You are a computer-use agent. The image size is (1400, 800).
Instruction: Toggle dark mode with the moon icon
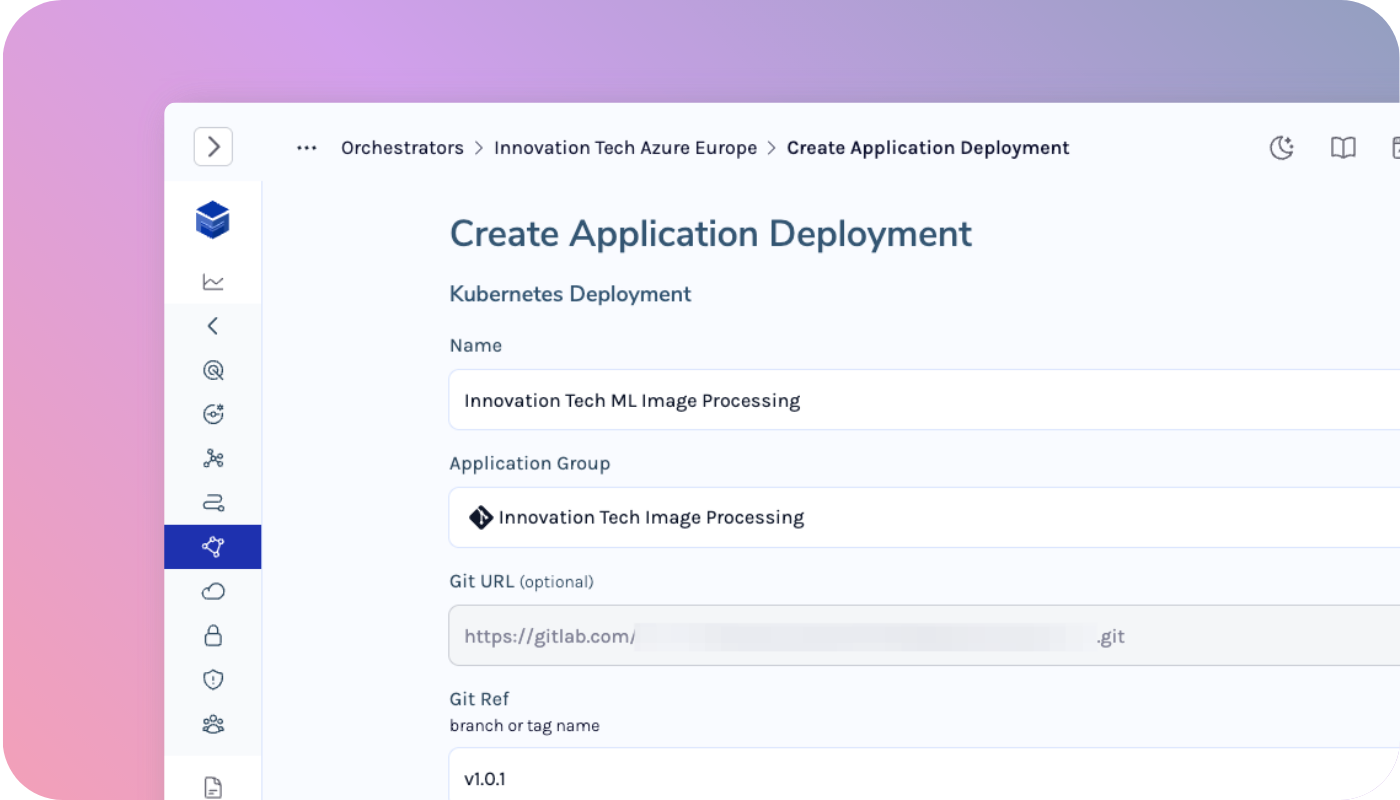1282,147
